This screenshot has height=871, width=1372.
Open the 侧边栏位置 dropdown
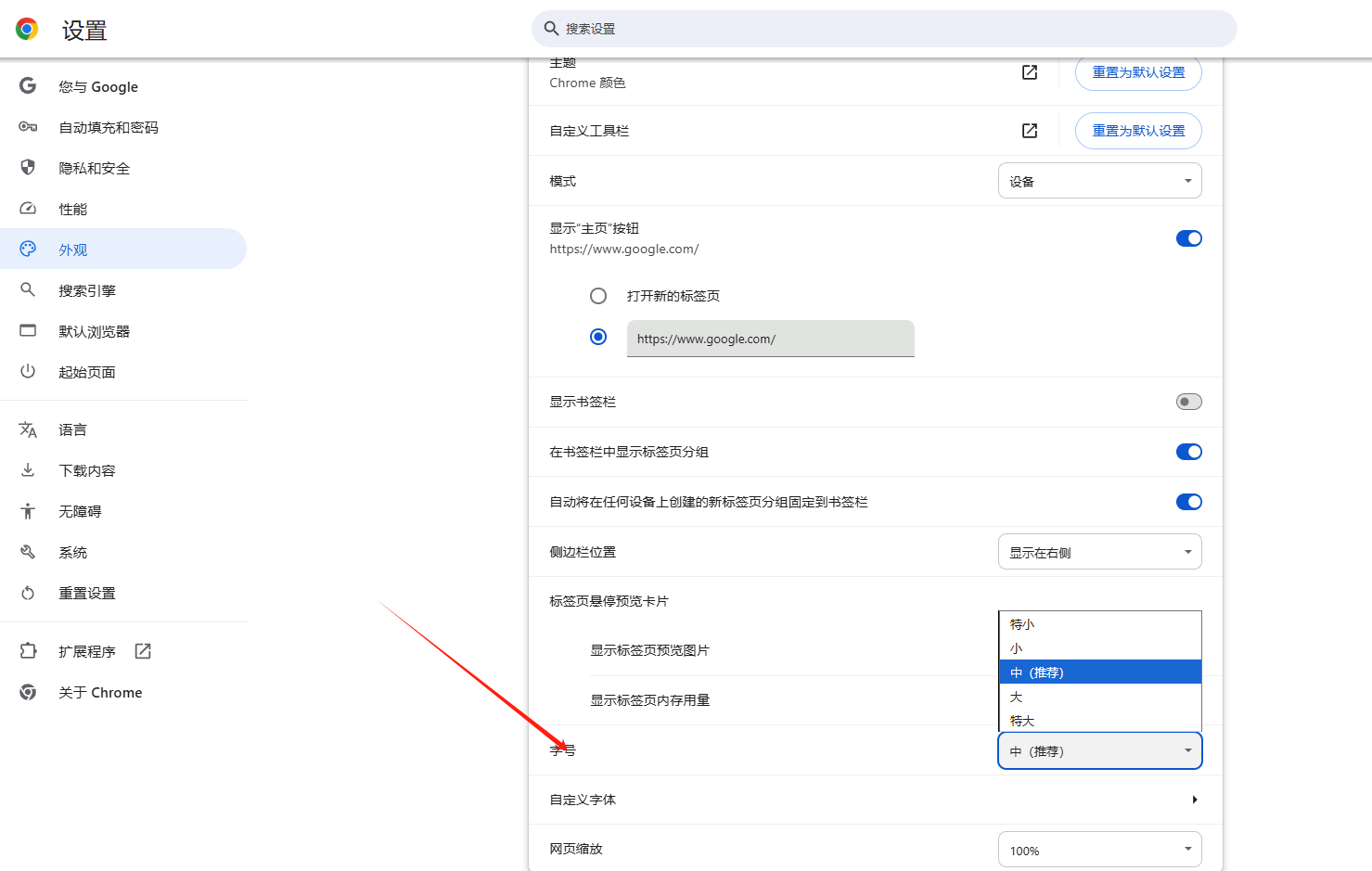(x=1100, y=552)
